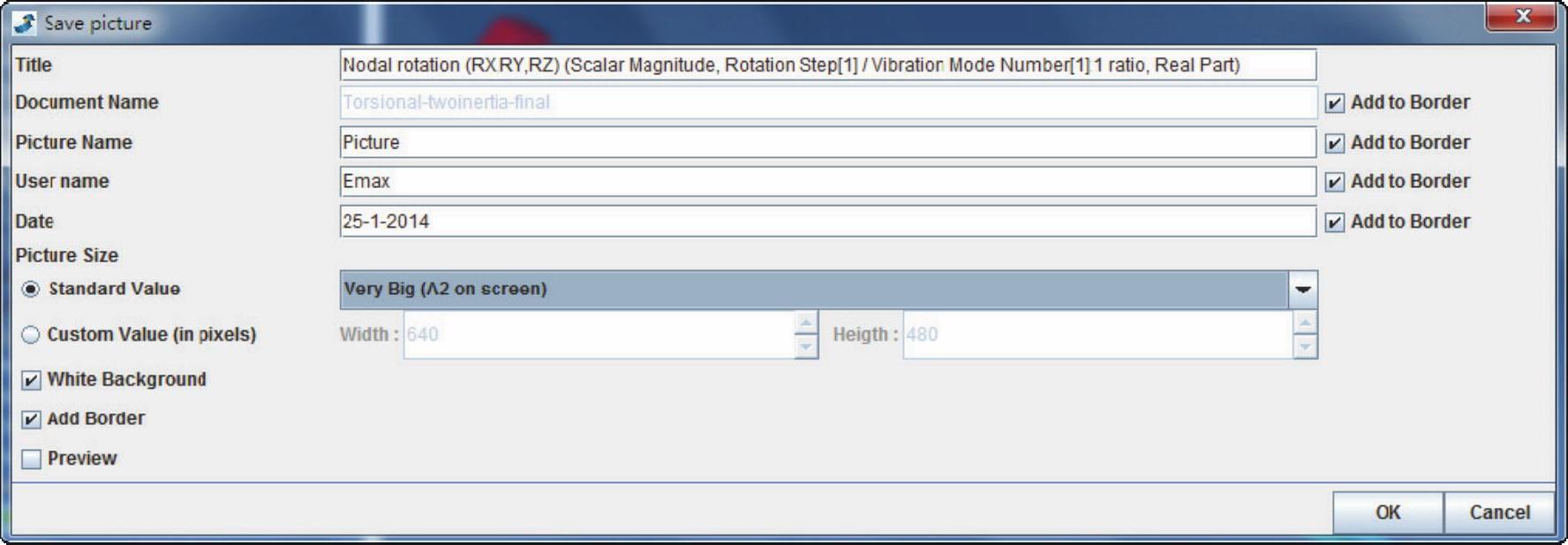Disable the White Background checkbox
The height and width of the screenshot is (545, 1568).
click(31, 381)
